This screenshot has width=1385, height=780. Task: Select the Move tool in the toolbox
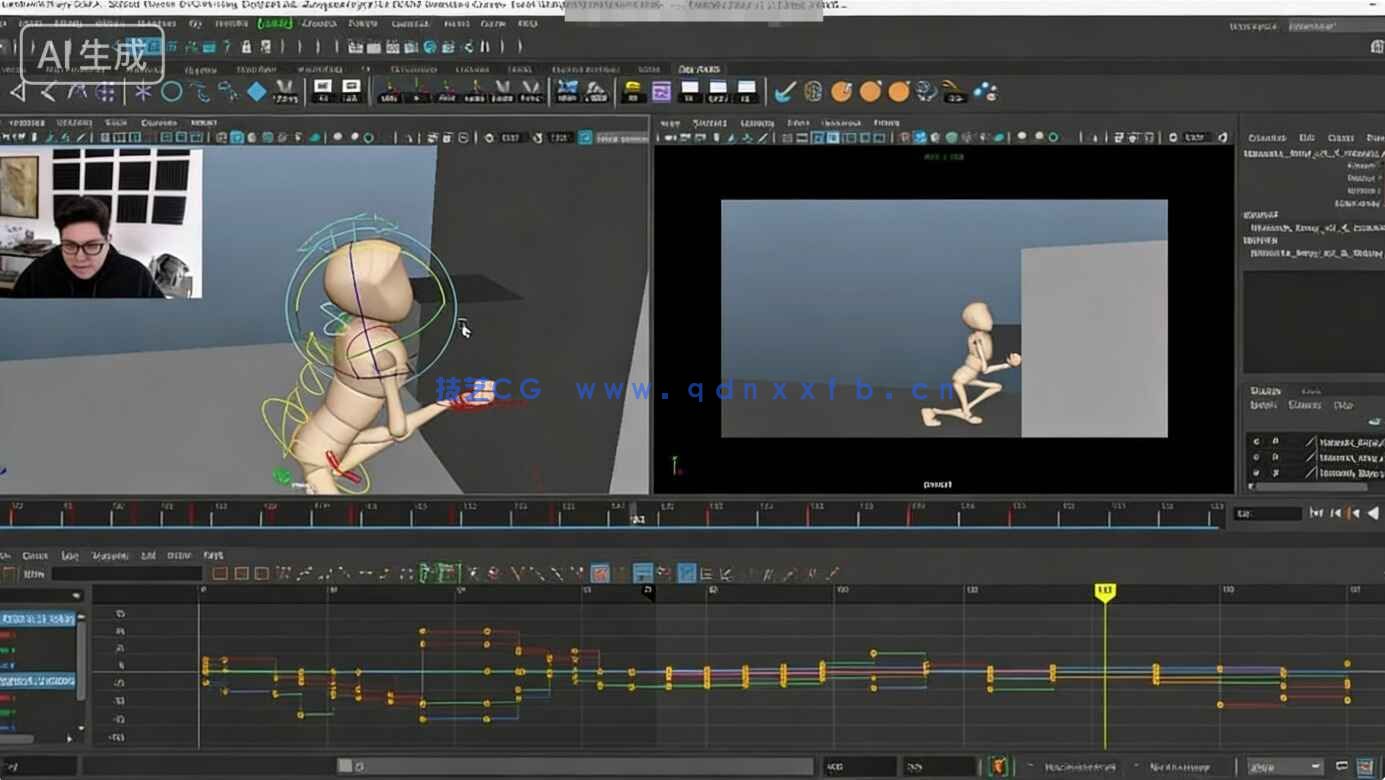[x=106, y=92]
